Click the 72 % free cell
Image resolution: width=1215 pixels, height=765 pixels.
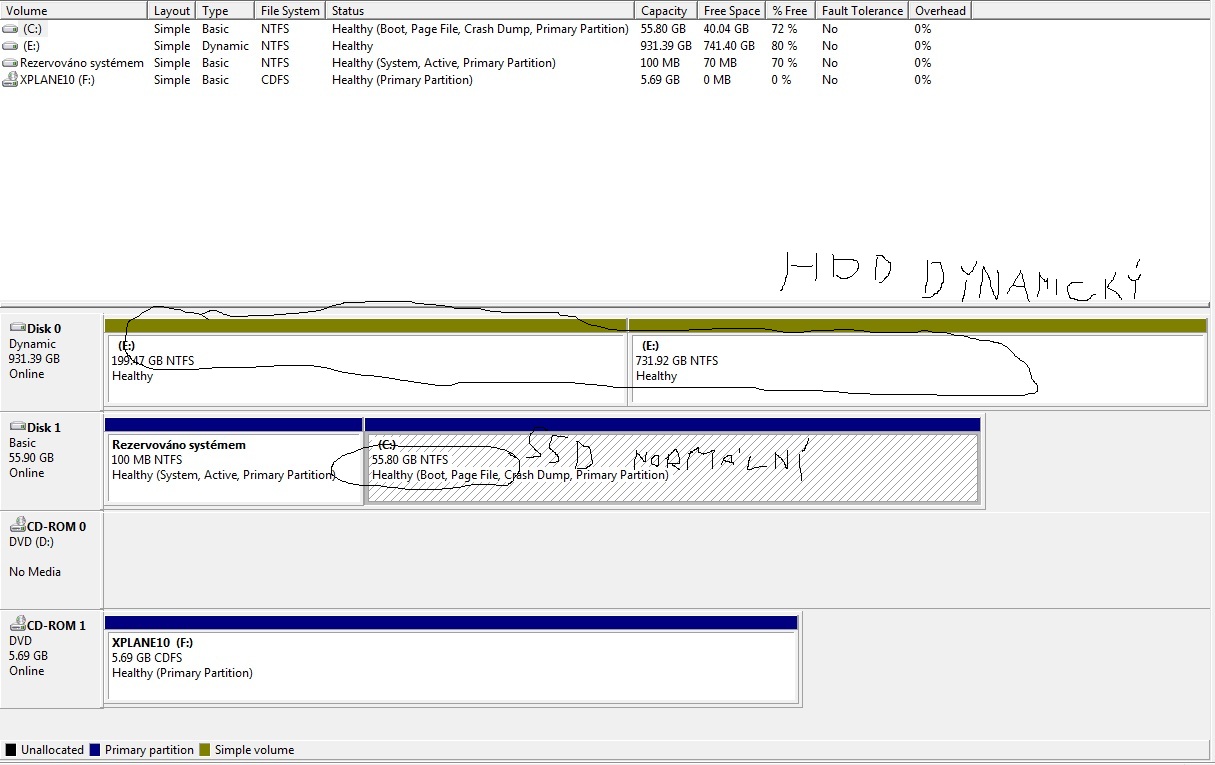(785, 29)
